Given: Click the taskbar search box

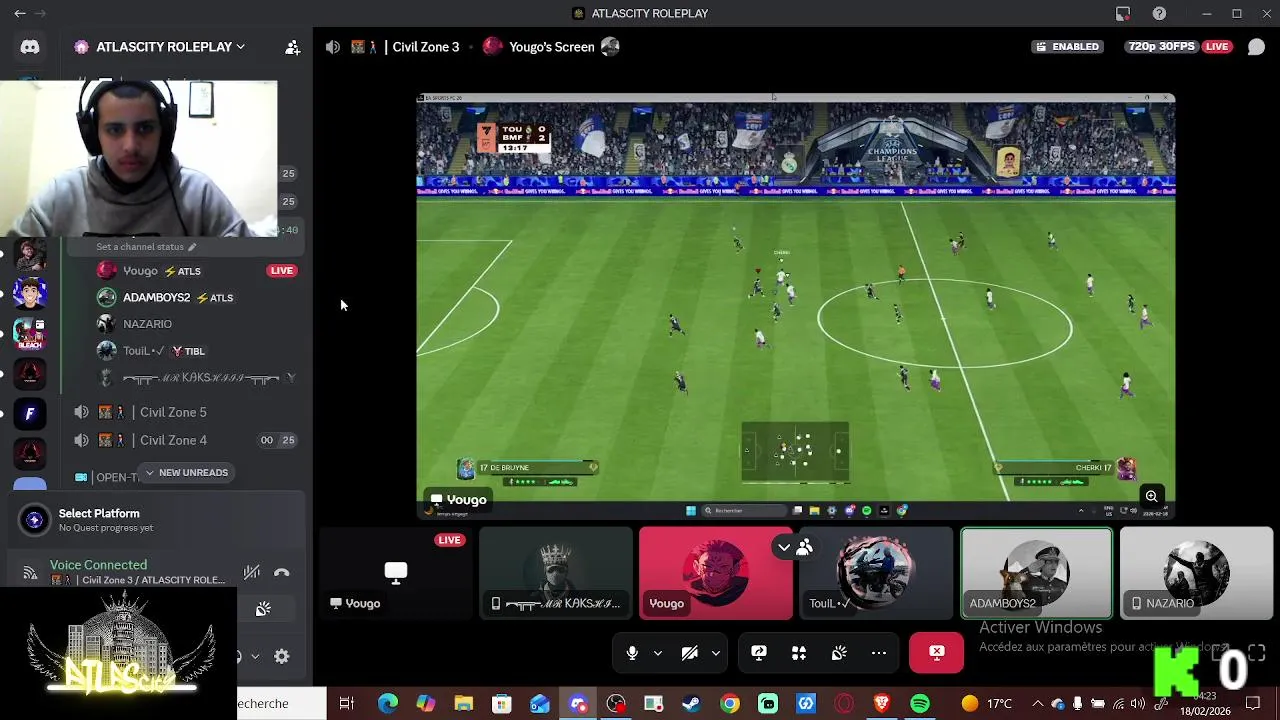Looking at the screenshot, I should point(282,704).
